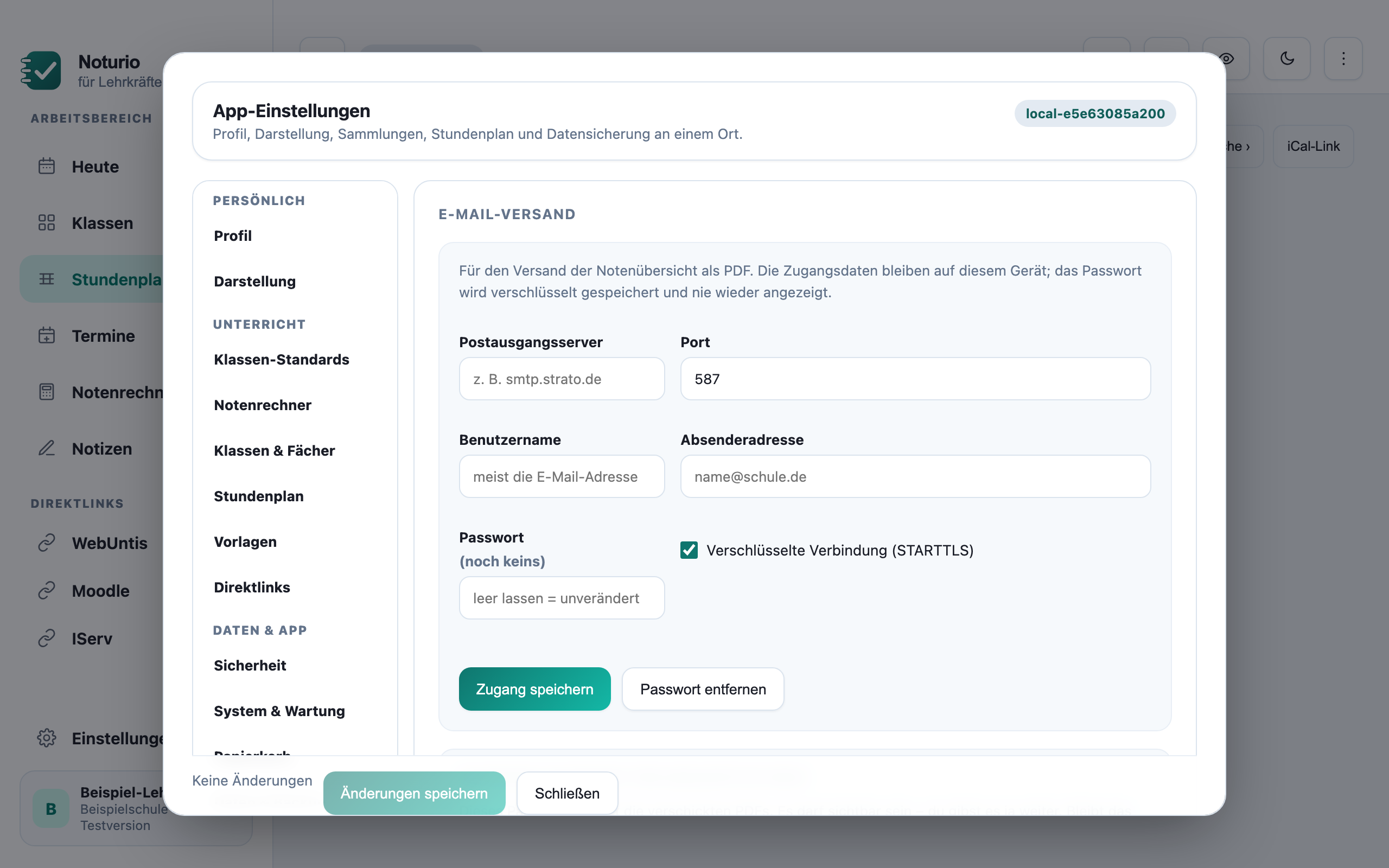This screenshot has height=868, width=1389.
Task: Click the Notizen pencil icon
Action: (47, 448)
